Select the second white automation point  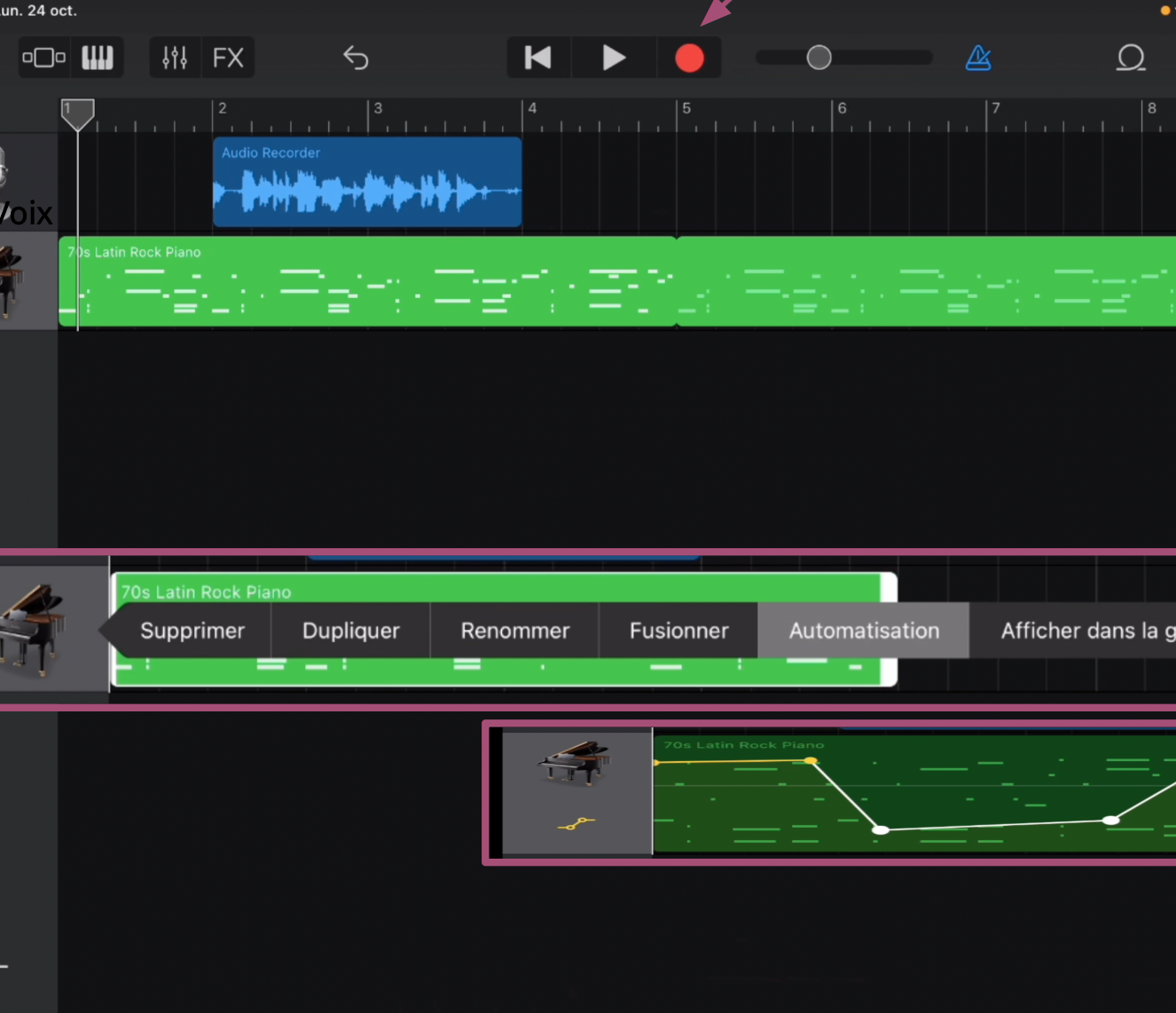[x=1110, y=821]
